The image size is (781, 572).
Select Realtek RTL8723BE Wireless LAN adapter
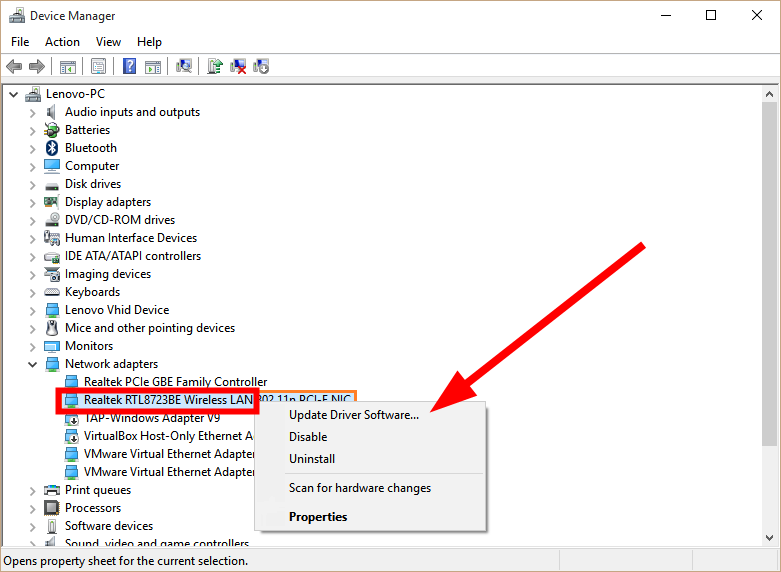click(168, 400)
